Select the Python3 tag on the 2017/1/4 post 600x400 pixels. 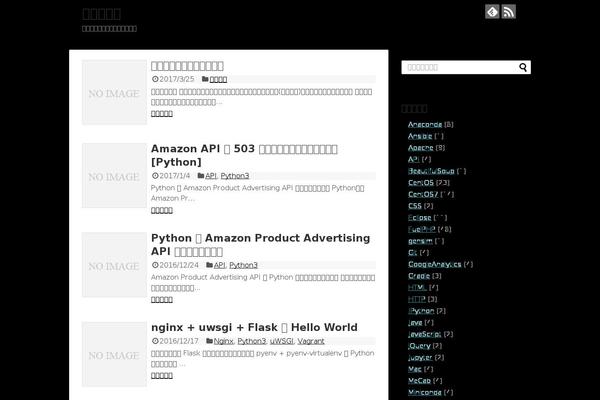[235, 176]
